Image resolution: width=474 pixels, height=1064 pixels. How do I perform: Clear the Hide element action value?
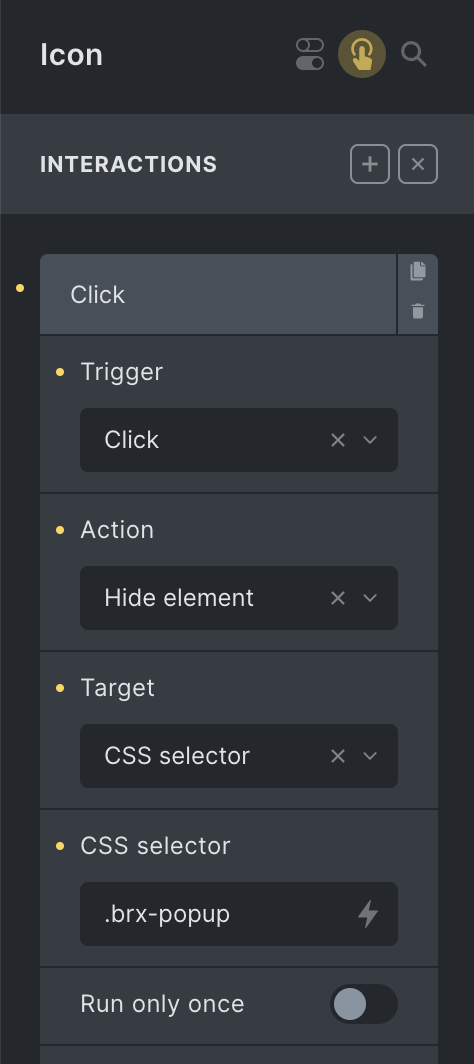(x=338, y=598)
